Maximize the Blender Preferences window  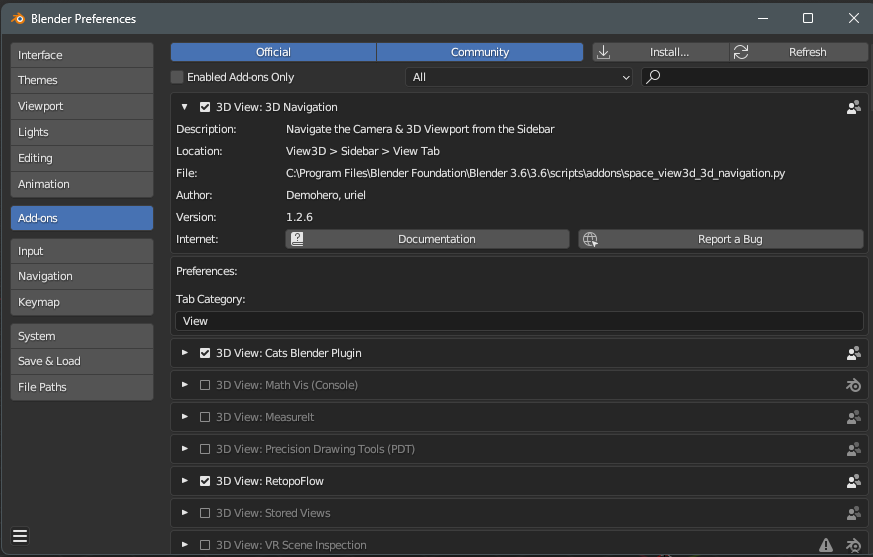[x=808, y=18]
